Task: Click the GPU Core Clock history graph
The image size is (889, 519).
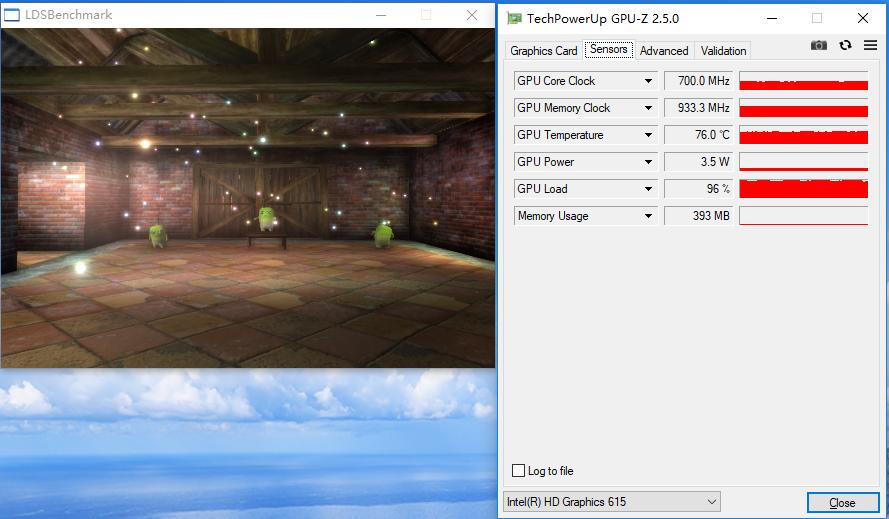Action: (x=803, y=81)
